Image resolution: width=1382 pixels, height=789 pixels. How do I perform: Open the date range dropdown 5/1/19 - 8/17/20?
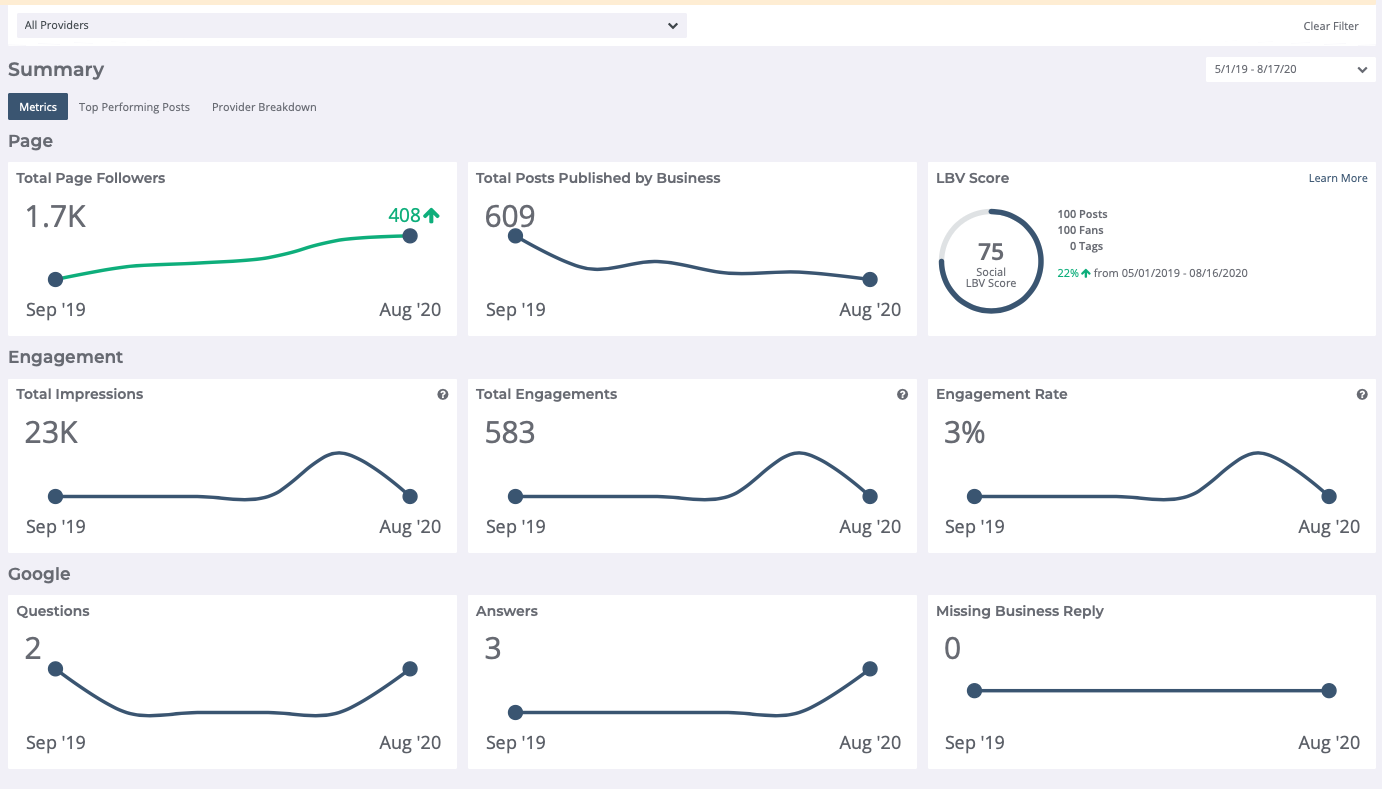pos(1290,69)
